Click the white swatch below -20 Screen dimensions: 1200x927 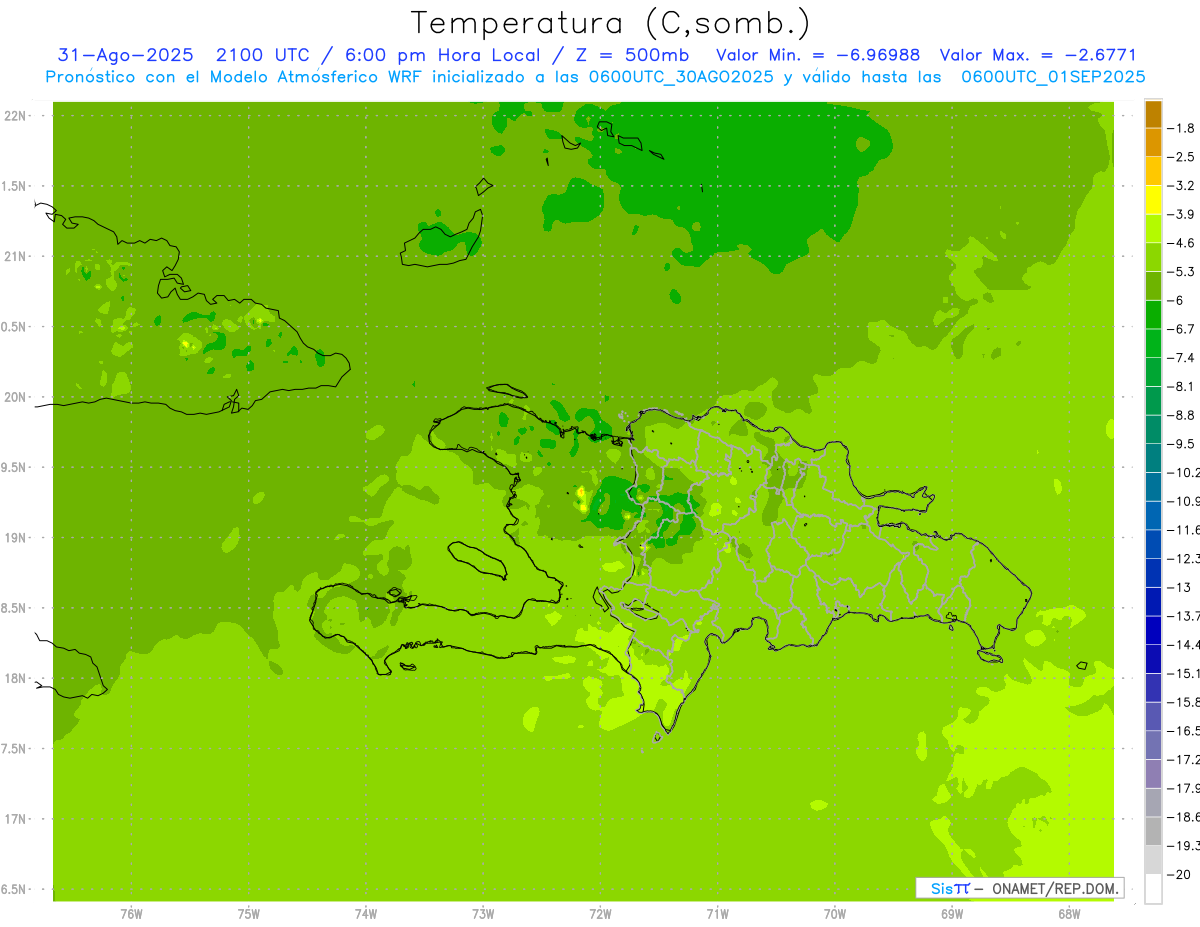(1153, 888)
